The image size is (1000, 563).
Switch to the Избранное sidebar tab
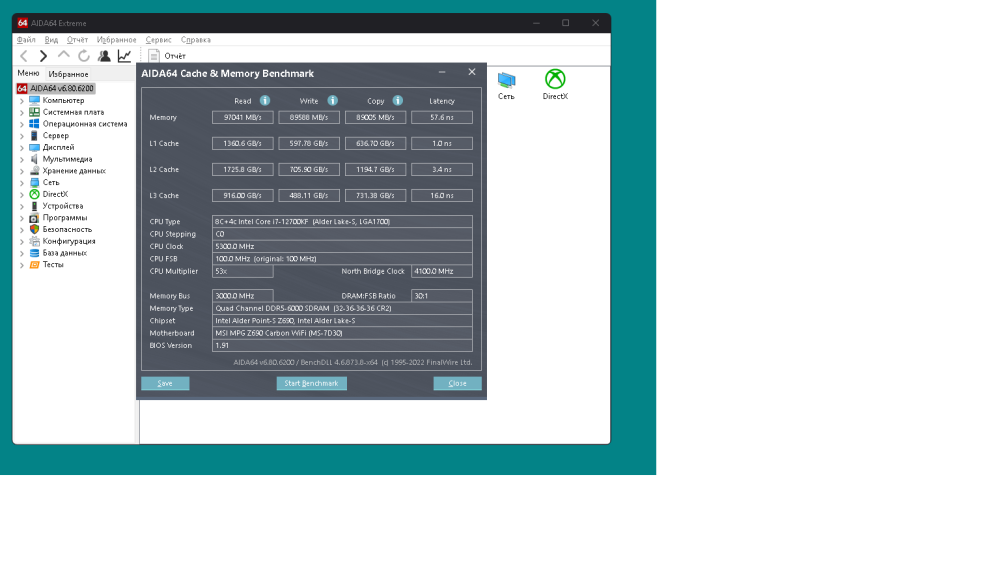pyautogui.click(x=68, y=74)
